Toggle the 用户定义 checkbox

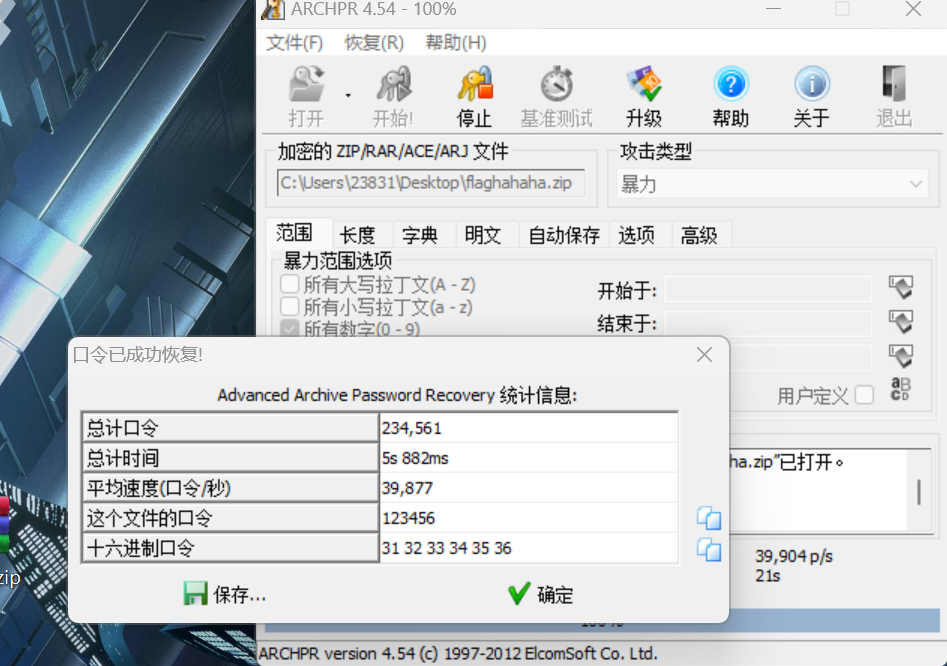pyautogui.click(x=864, y=395)
